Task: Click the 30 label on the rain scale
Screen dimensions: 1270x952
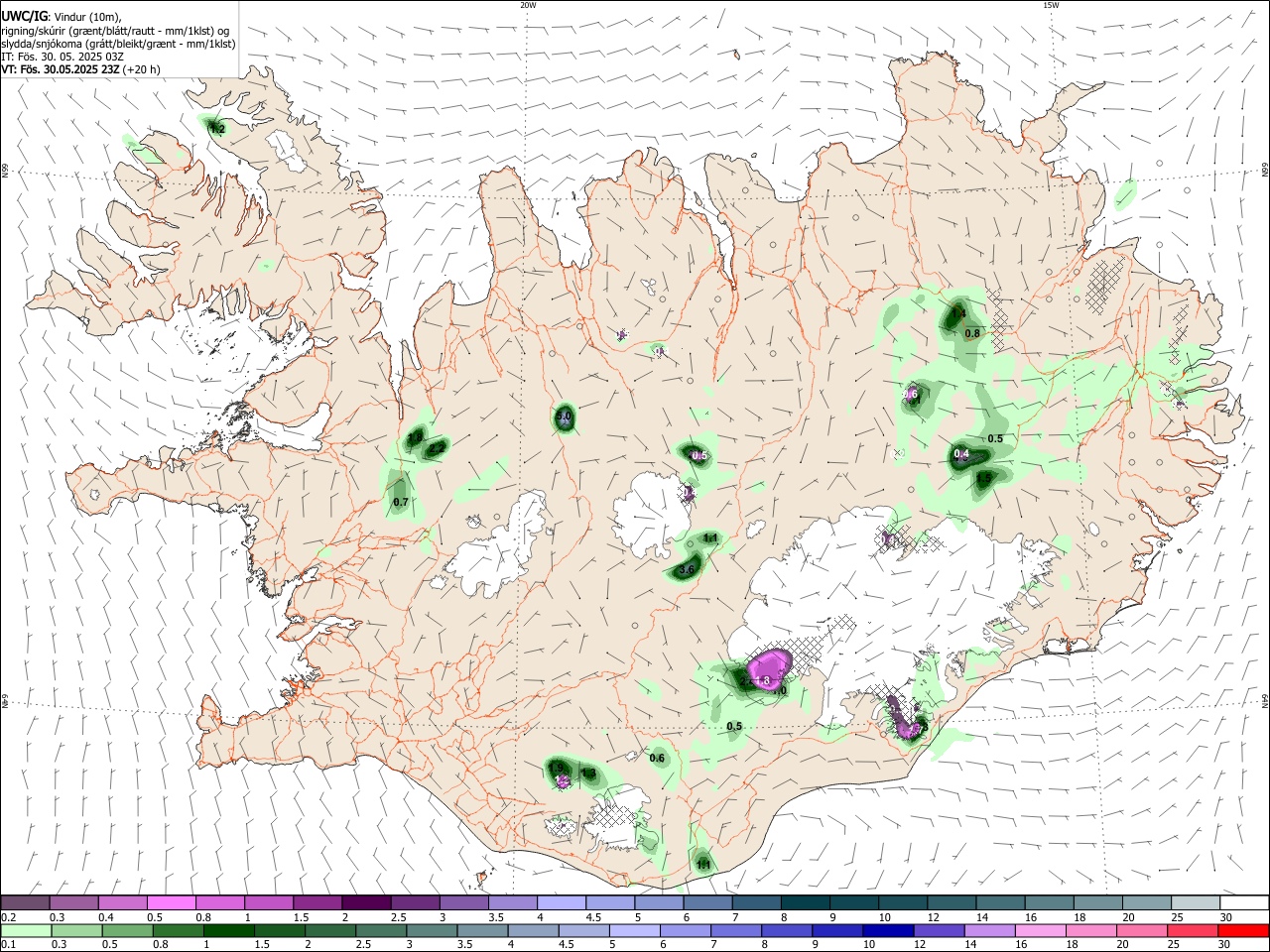Action: [1226, 945]
